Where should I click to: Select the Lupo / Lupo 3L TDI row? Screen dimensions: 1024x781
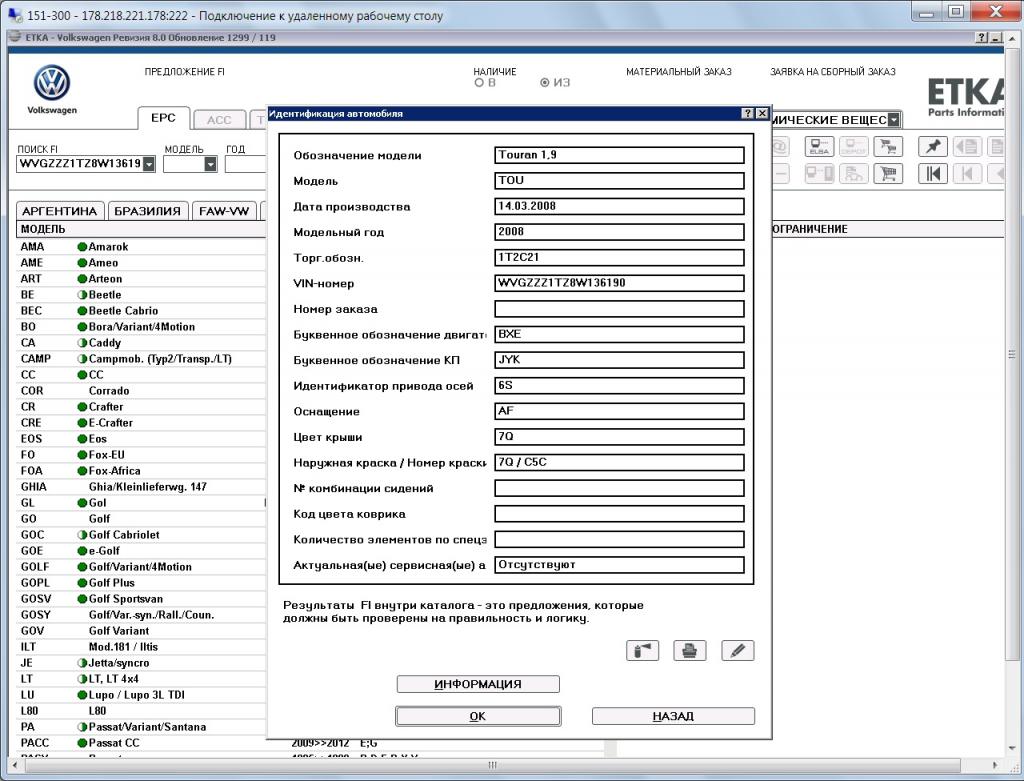point(140,695)
